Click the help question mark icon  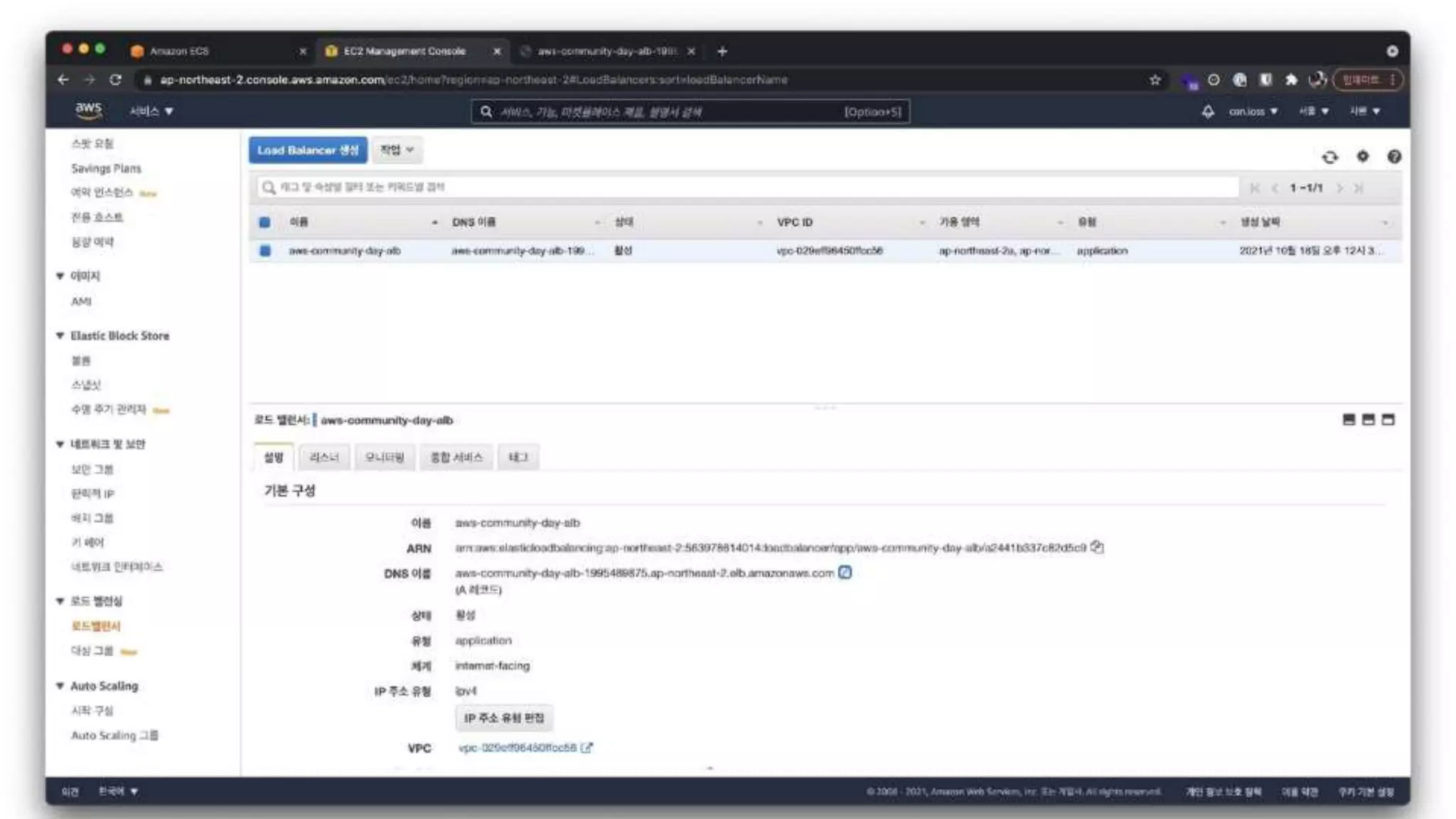click(x=1394, y=156)
